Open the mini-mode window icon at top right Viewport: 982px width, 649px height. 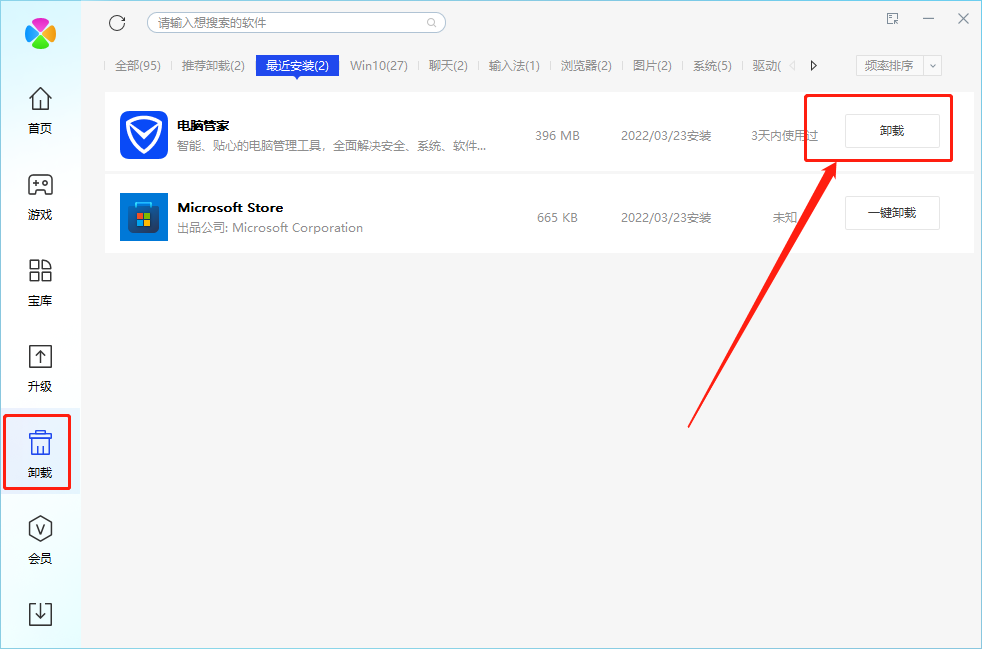click(x=893, y=19)
